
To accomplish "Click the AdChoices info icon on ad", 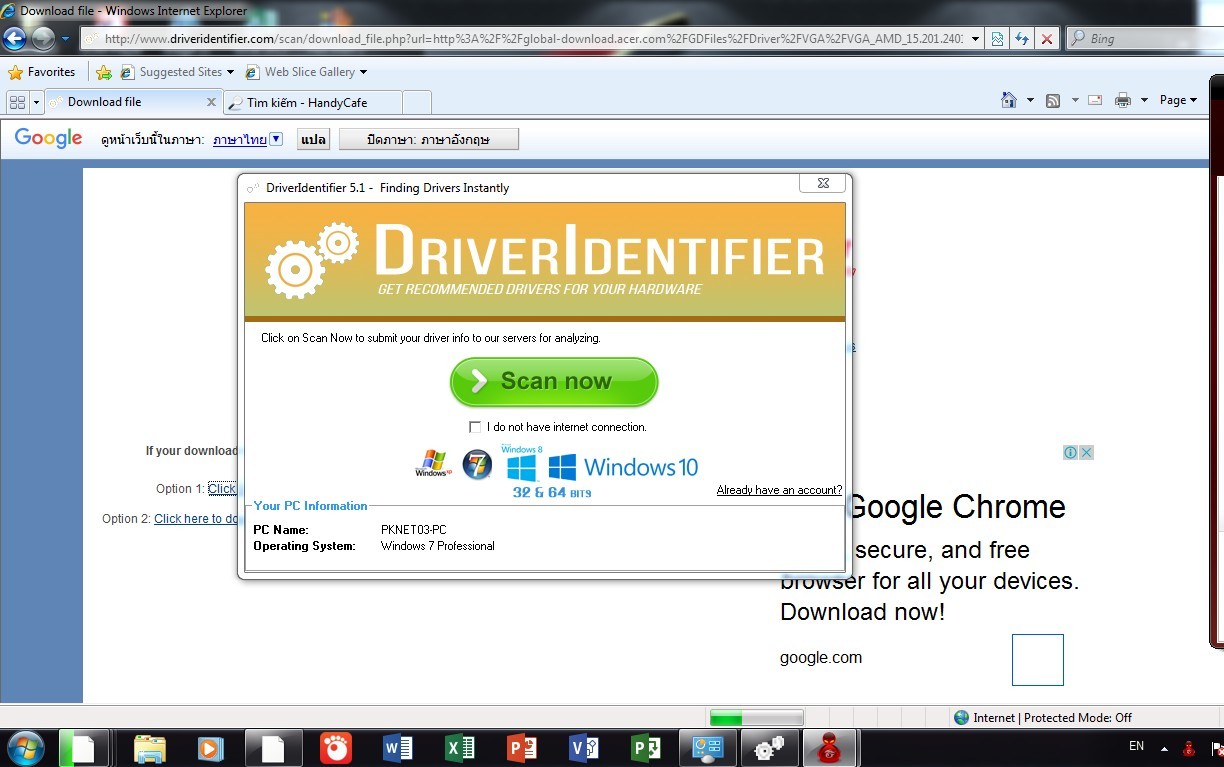I will (x=1070, y=452).
